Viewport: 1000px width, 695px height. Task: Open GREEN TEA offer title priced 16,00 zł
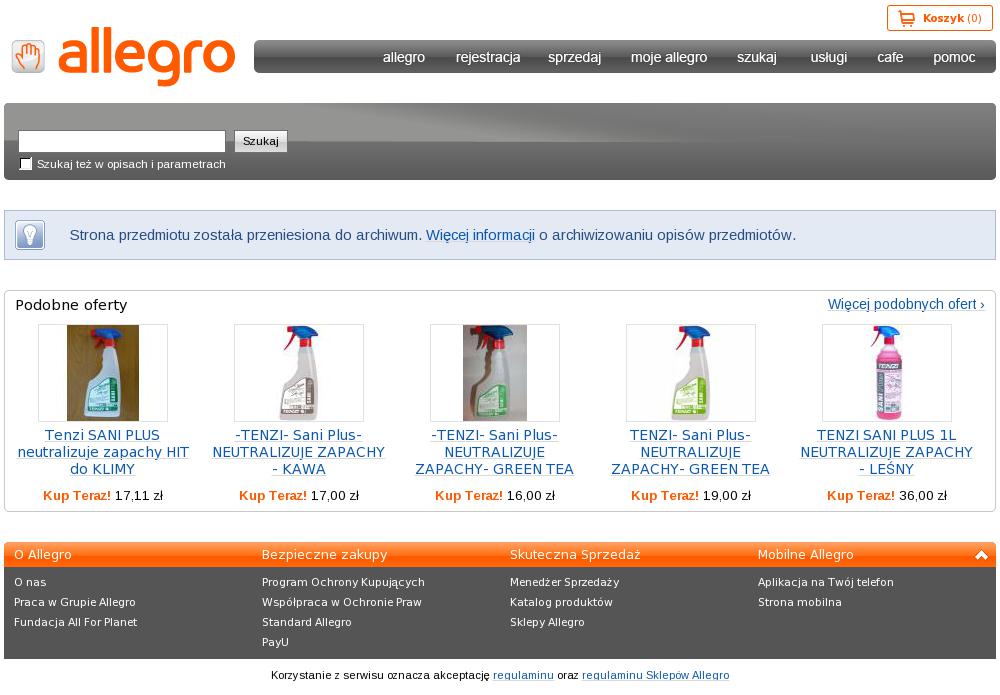pyautogui.click(x=495, y=452)
